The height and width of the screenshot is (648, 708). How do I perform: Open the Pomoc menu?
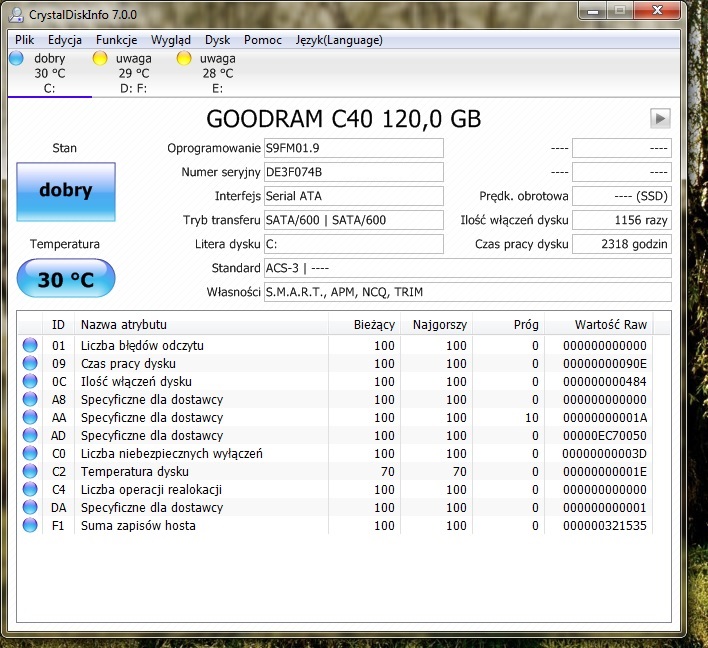click(x=263, y=40)
